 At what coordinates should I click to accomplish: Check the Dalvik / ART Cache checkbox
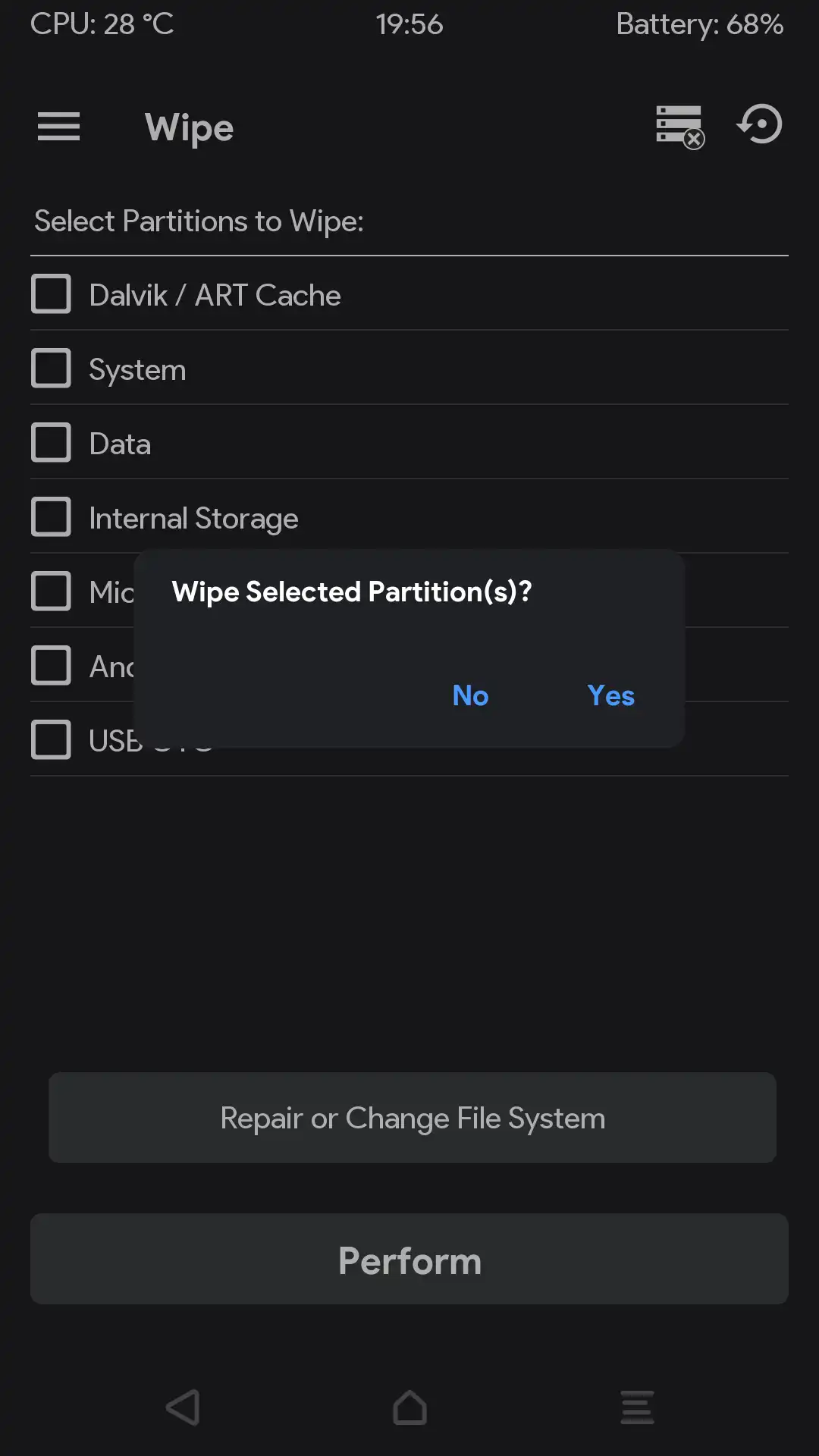click(51, 294)
